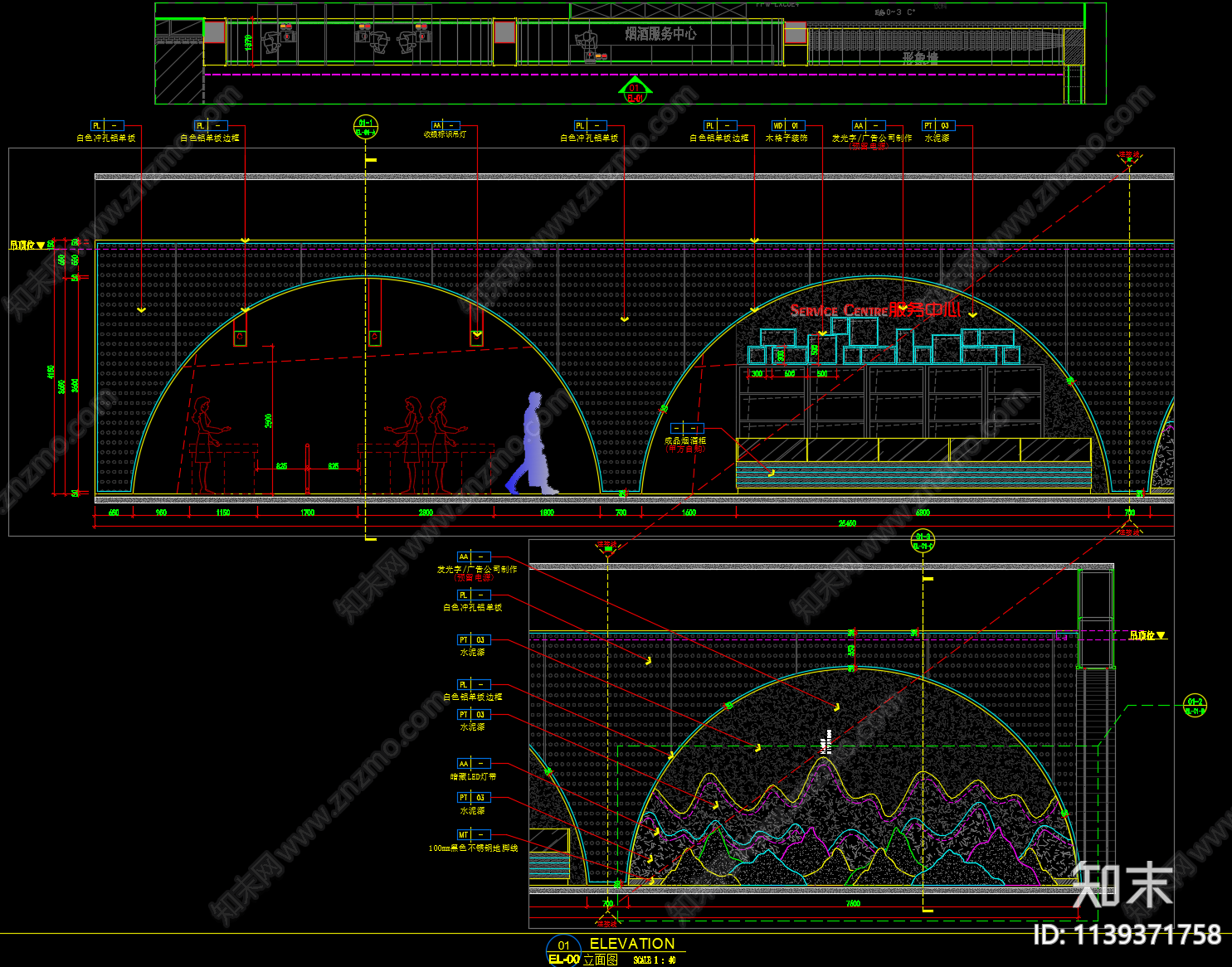Select 吊顶位 level mark beside vertical dimensions
Viewport: 1232px width, 967px height.
click(x=27, y=245)
